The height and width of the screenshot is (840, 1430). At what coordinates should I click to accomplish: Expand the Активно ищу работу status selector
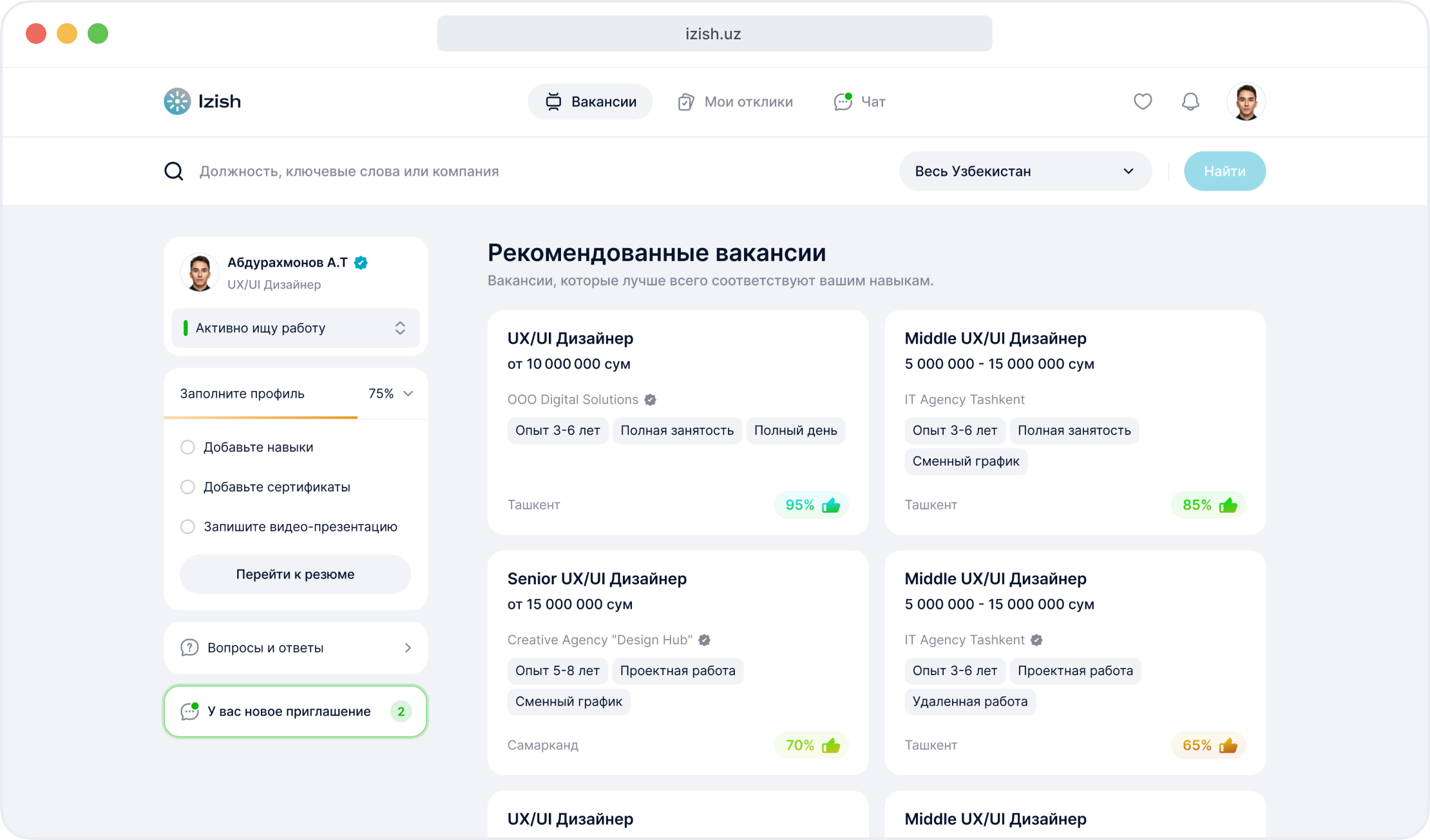pyautogui.click(x=296, y=328)
